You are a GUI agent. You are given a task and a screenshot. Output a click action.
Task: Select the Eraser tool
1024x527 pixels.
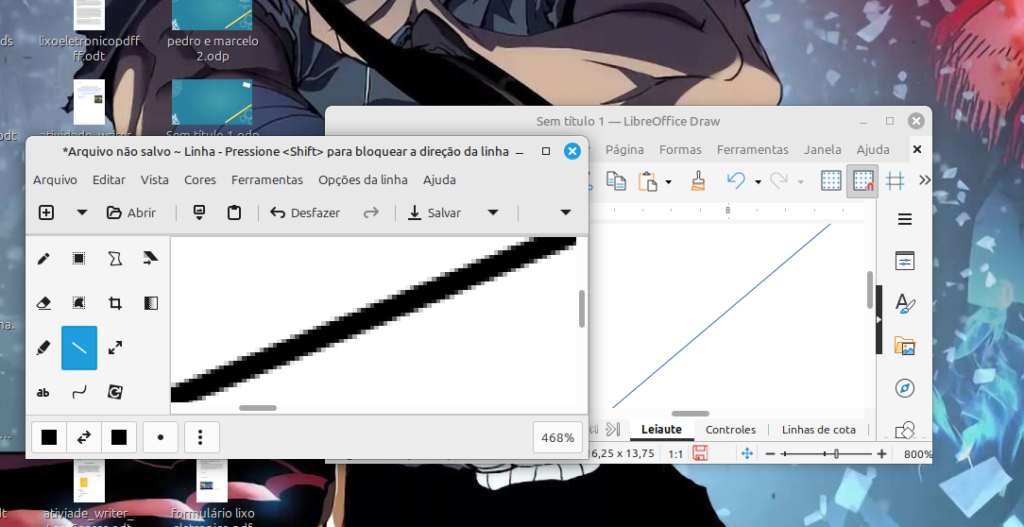tap(43, 303)
